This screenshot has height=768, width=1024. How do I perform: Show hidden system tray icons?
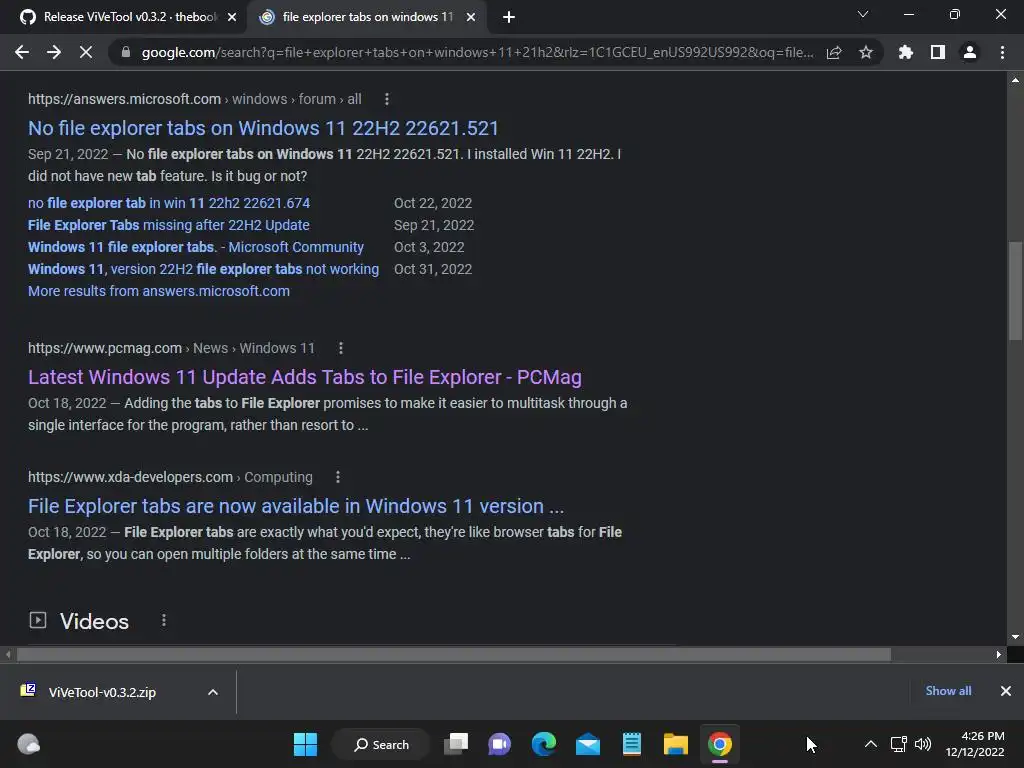tap(871, 744)
